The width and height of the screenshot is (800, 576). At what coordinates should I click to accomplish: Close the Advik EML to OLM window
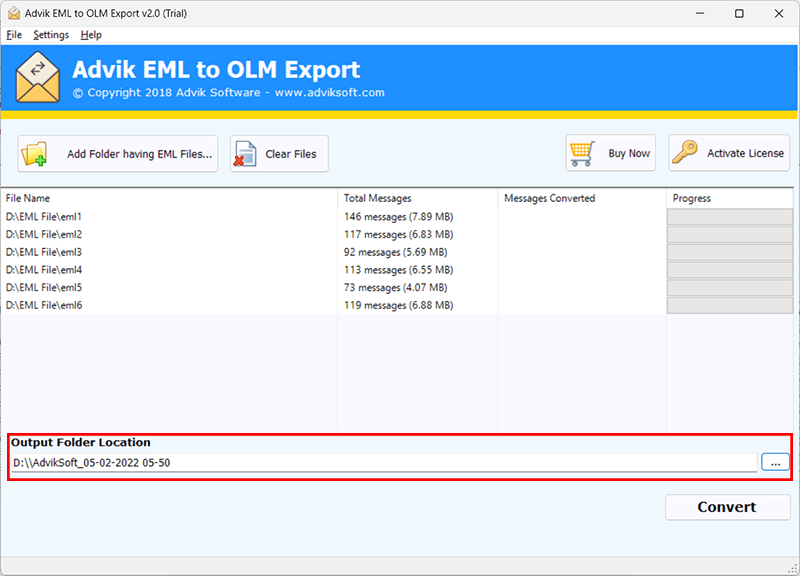click(779, 13)
